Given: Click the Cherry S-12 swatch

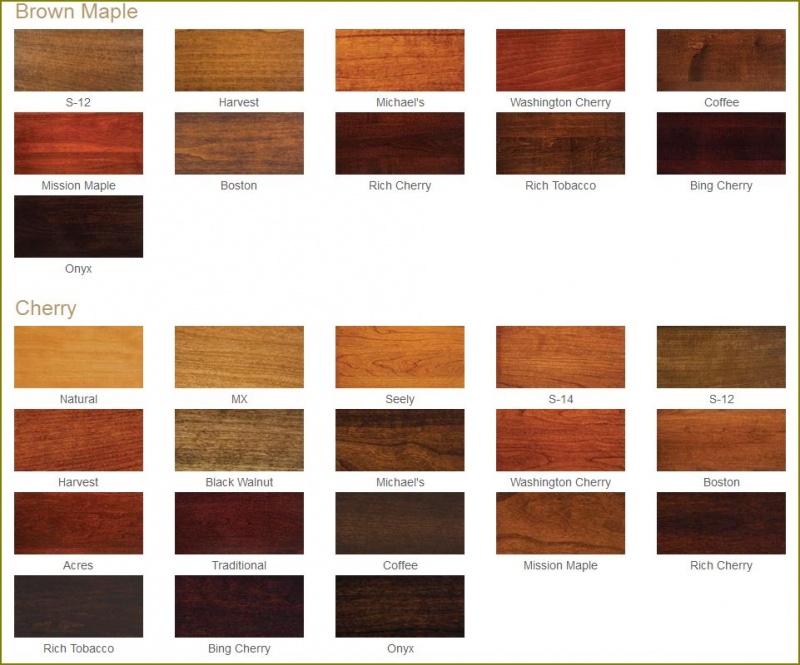Looking at the screenshot, I should coord(721,357).
